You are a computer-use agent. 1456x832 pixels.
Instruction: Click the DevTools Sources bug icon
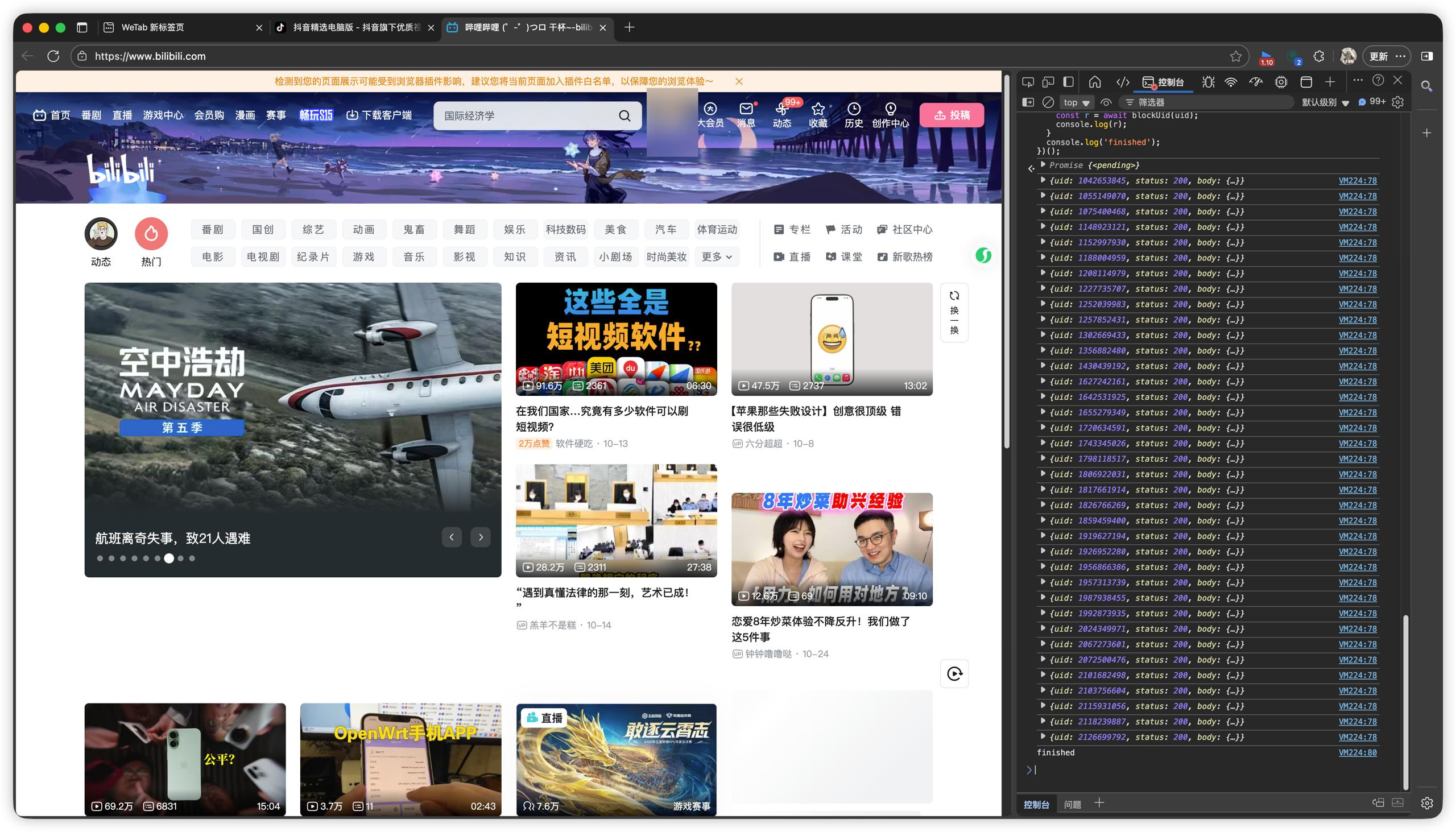[1207, 82]
